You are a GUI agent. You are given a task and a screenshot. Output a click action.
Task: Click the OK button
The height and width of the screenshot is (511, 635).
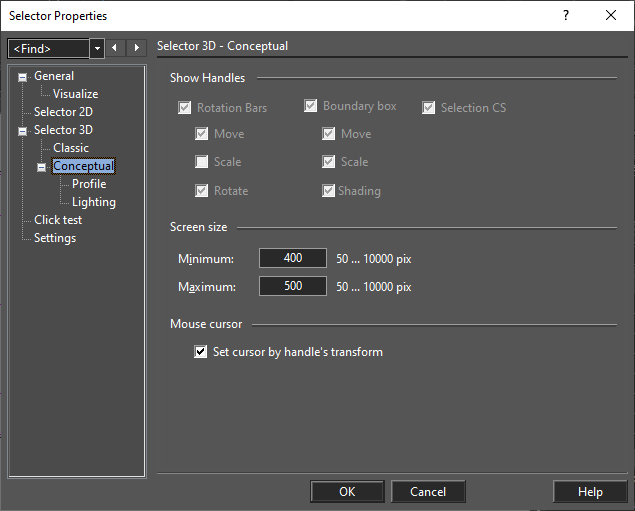pos(347,492)
